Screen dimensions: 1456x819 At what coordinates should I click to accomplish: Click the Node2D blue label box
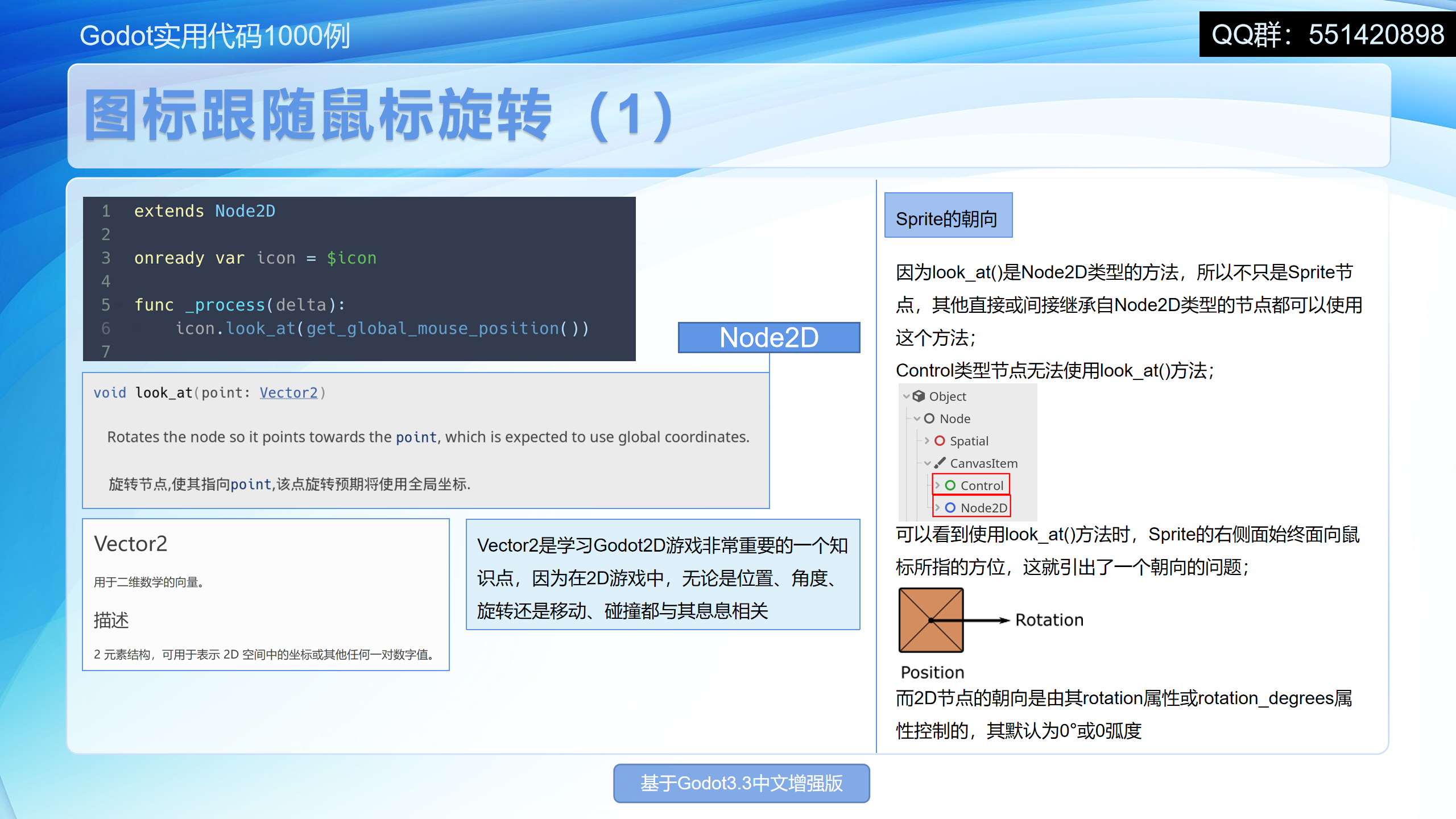pos(769,337)
